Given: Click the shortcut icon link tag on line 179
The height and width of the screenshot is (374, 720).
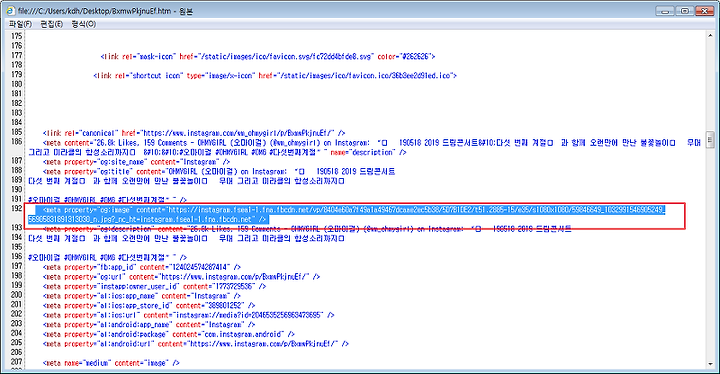Looking at the screenshot, I should click(x=275, y=75).
